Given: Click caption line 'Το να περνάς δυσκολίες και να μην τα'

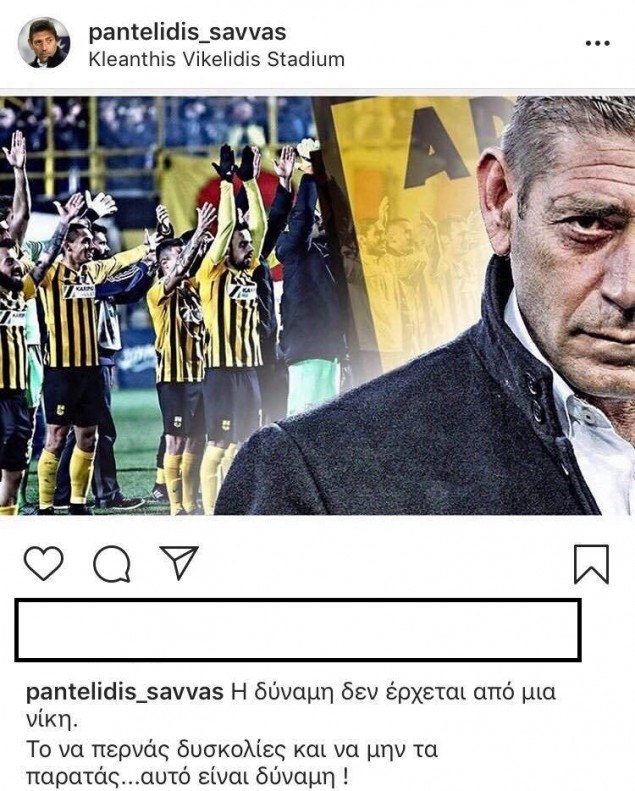Looking at the screenshot, I should coord(232,750).
